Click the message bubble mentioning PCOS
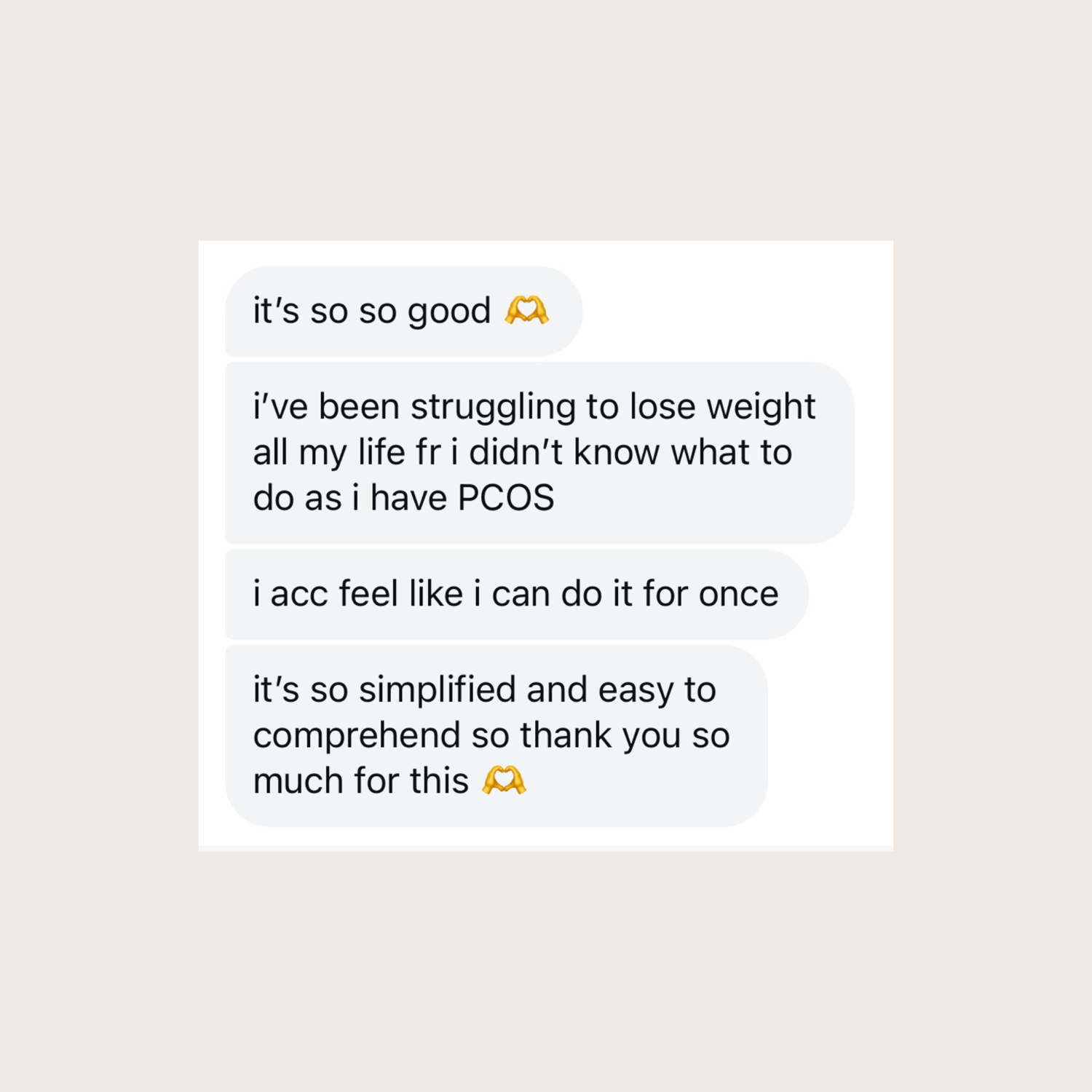 [539, 452]
